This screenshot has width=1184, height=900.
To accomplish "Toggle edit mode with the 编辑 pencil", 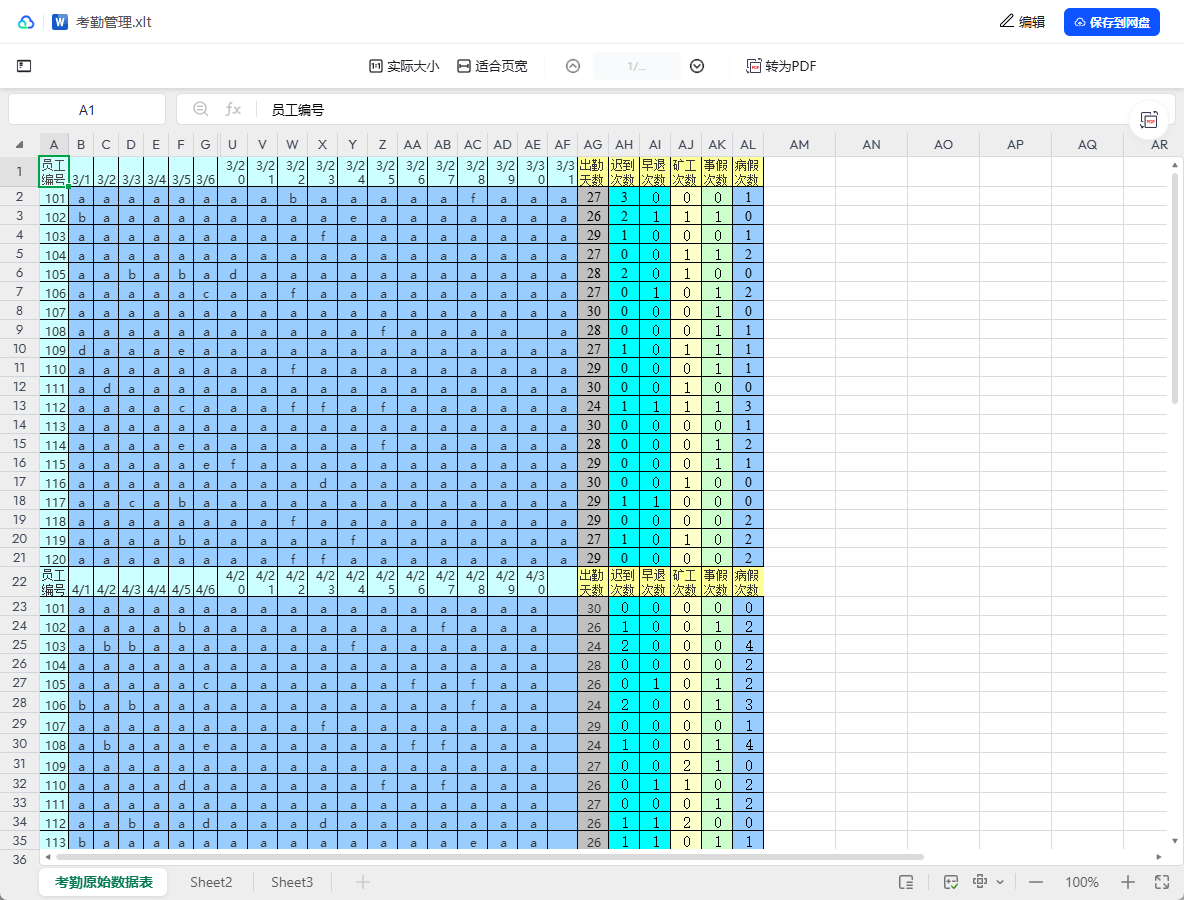I will point(1021,21).
